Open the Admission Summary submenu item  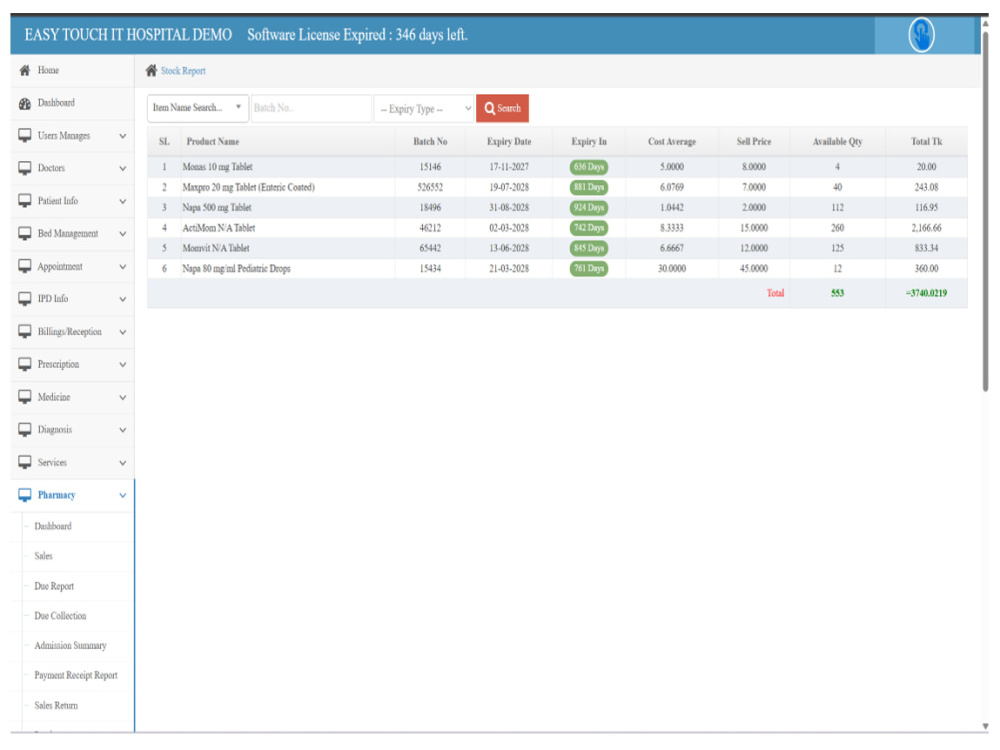[70, 645]
